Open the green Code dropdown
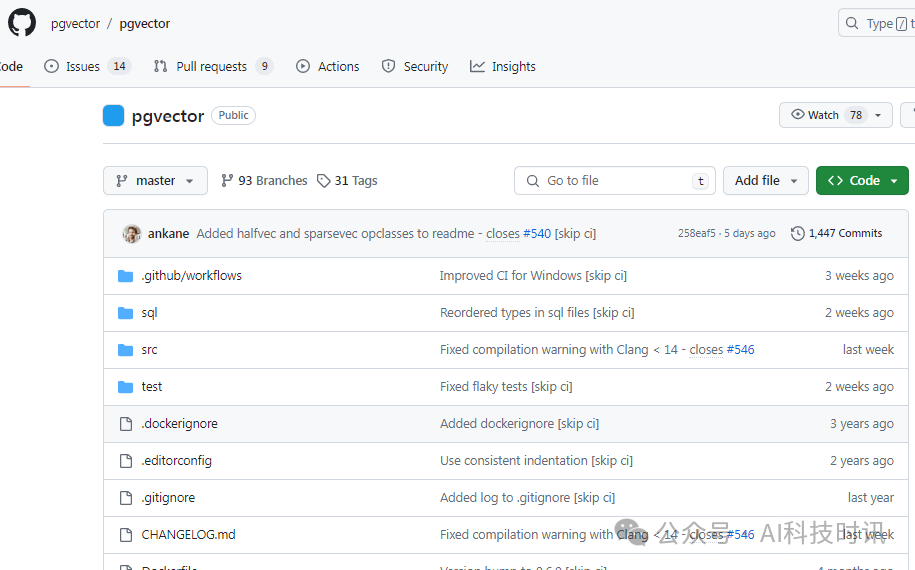The height and width of the screenshot is (570, 915). coord(862,181)
